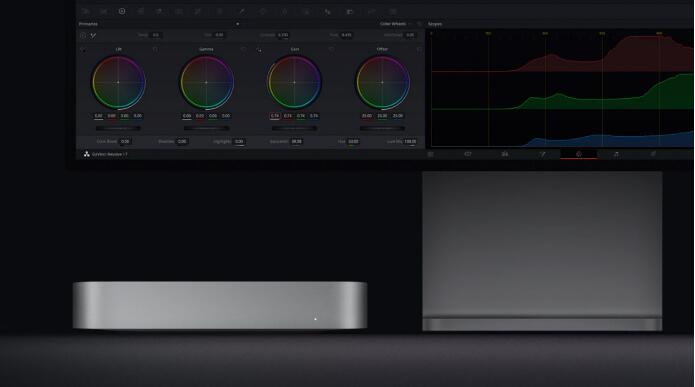Viewport: 695px width, 387px height.
Task: Reset the Gamma color wheel
Action: point(243,49)
